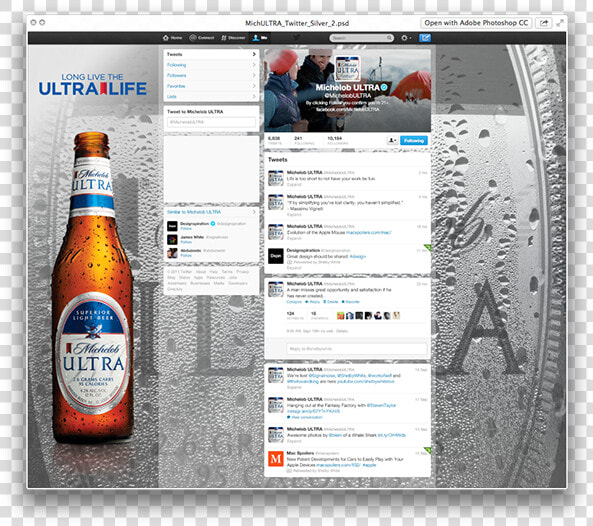Expand the Similar to Michelob ULTRA chevron
The height and width of the screenshot is (526, 593).
(x=254, y=212)
